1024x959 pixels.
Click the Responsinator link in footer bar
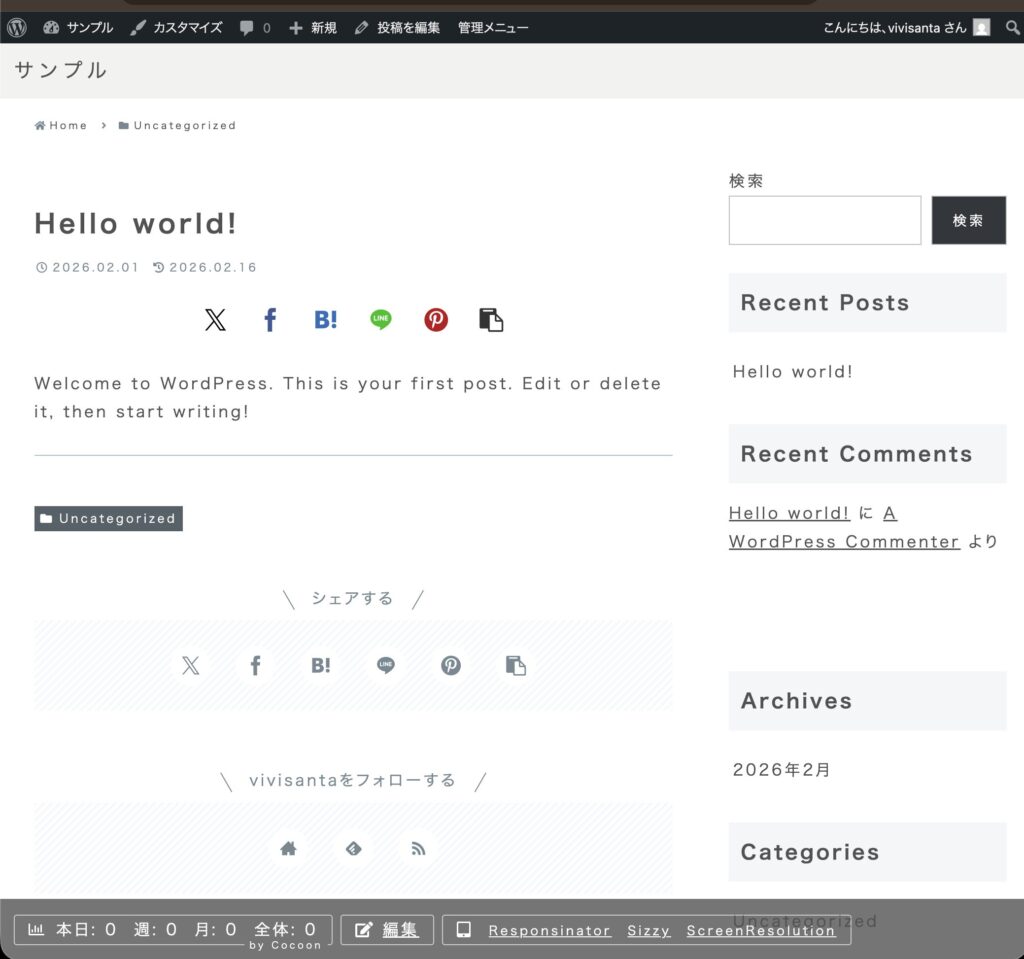(x=549, y=931)
